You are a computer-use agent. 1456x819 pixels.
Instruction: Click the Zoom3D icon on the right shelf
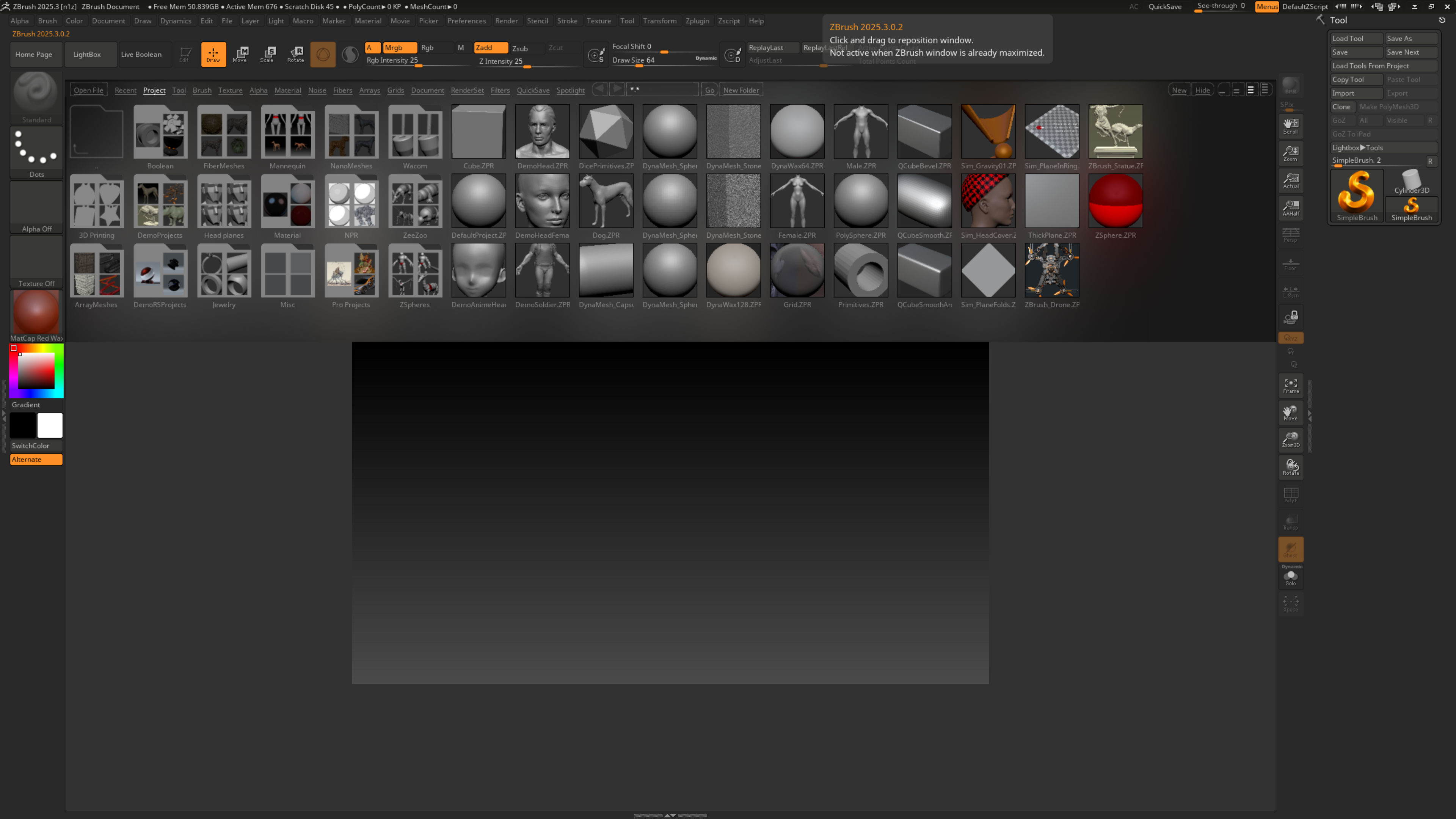(x=1290, y=439)
